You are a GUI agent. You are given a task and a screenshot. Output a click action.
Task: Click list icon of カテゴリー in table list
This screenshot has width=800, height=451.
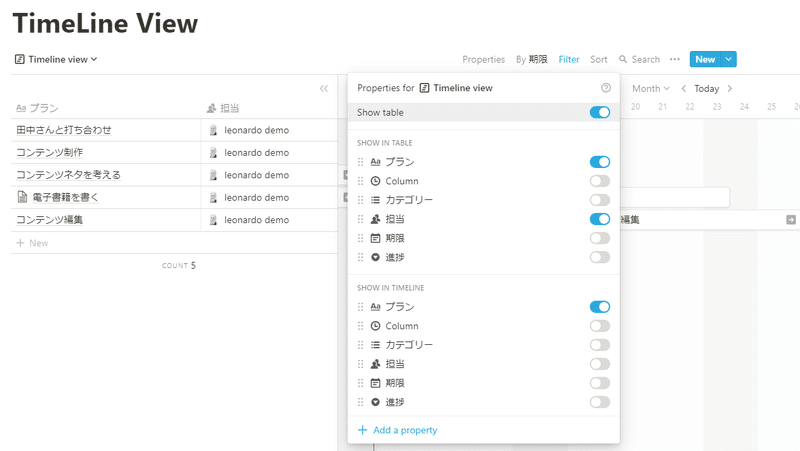(x=376, y=200)
